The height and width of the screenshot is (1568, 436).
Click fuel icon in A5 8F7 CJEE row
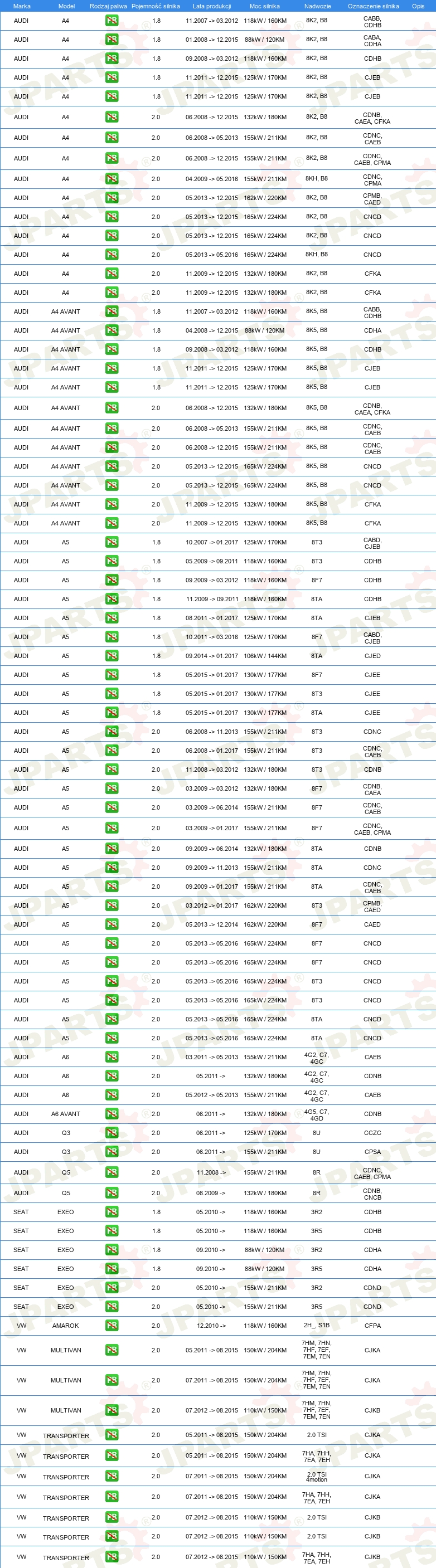coord(112,675)
